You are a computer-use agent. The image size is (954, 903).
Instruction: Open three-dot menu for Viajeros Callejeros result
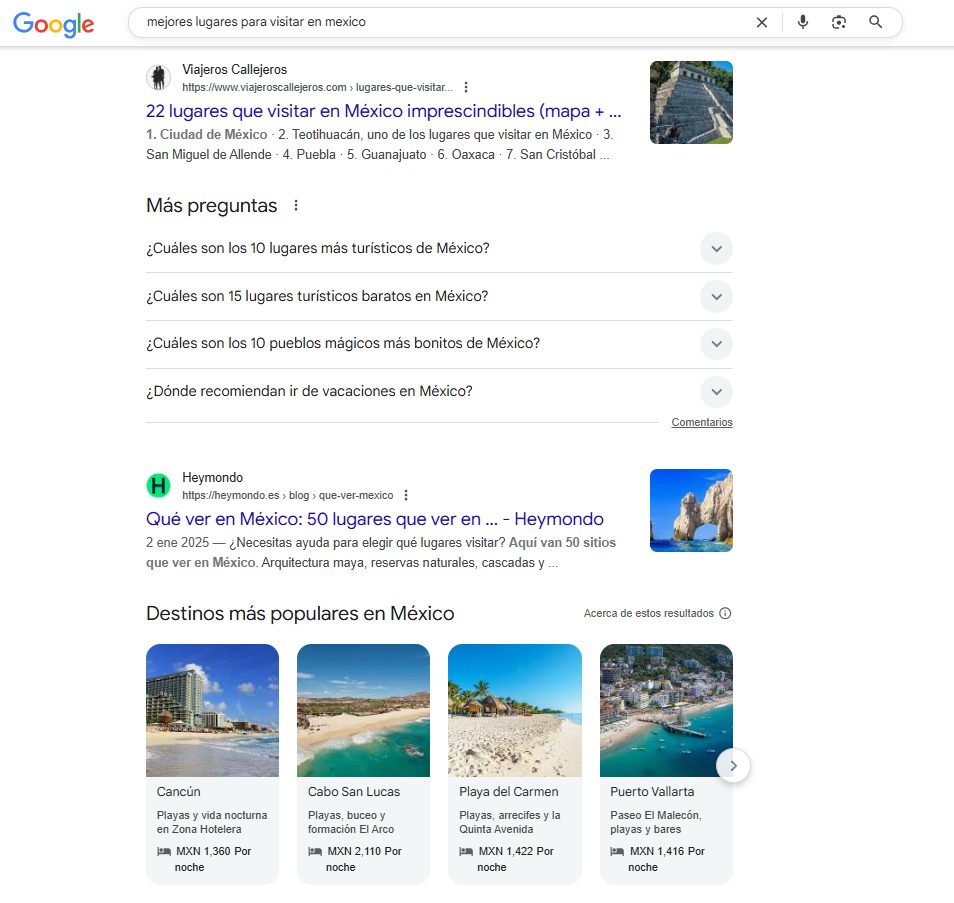466,87
